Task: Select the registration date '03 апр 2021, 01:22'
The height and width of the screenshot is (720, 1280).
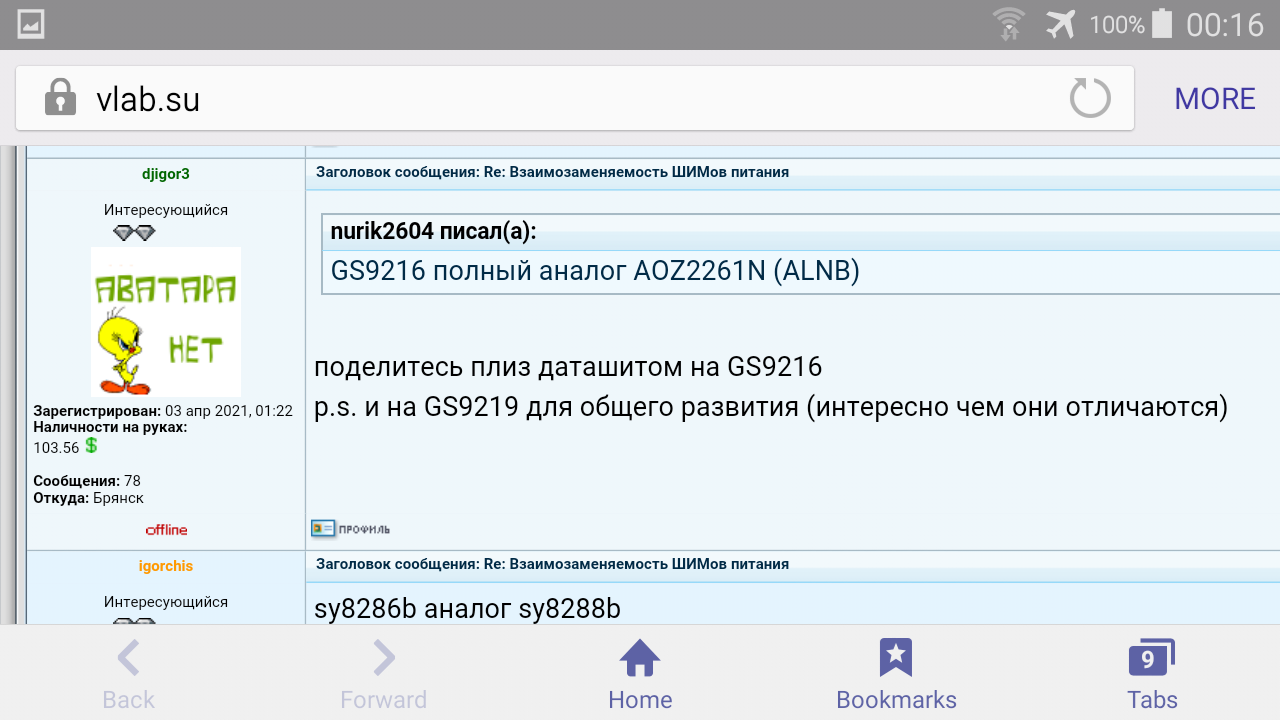Action: click(x=229, y=411)
